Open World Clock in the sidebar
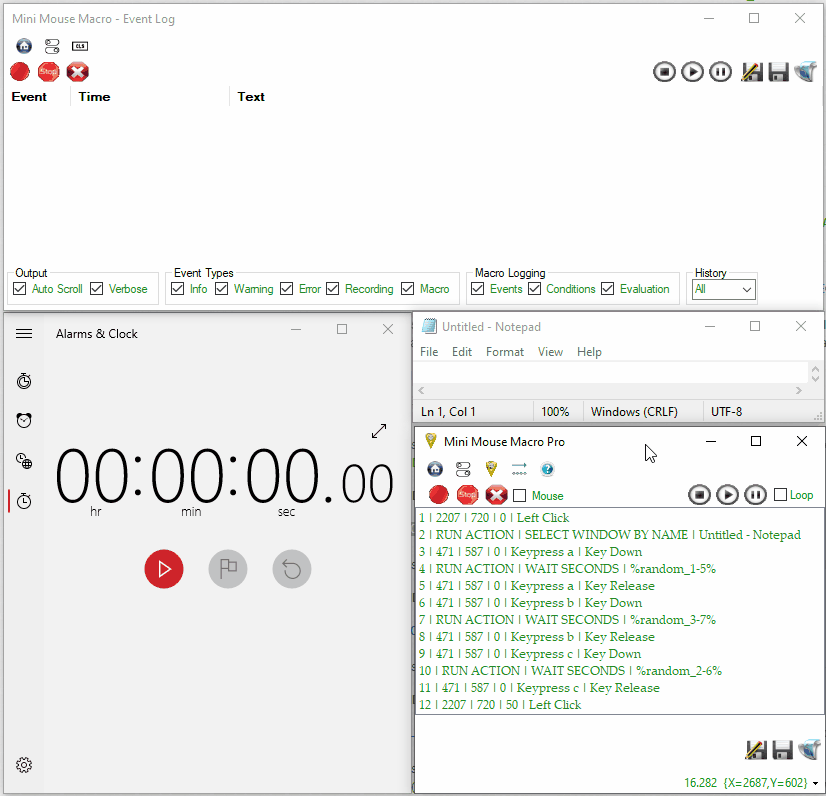The image size is (826, 796). (24, 460)
